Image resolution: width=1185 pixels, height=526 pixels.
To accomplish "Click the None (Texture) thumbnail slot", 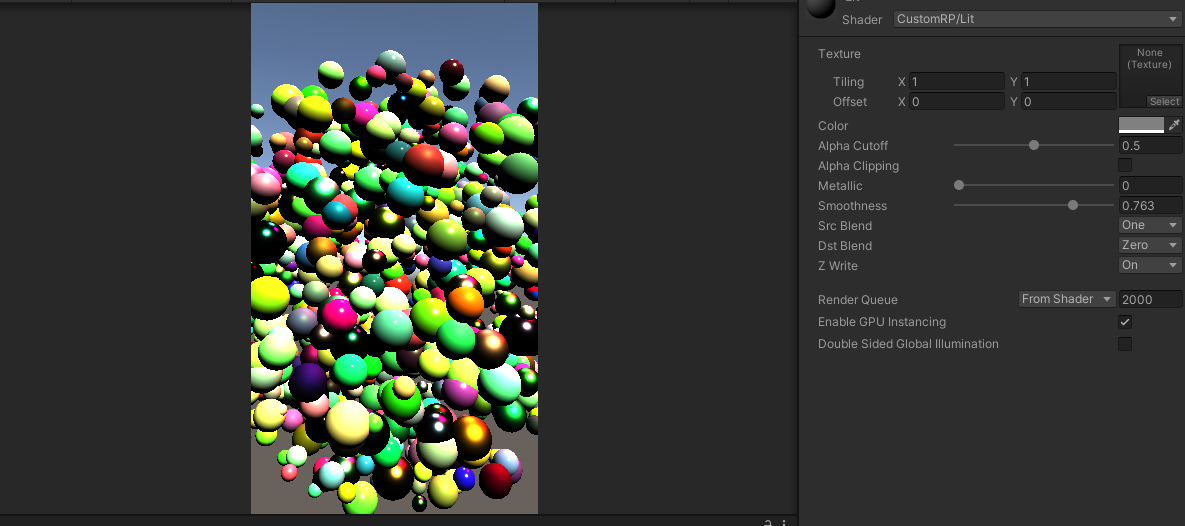I will [1150, 68].
